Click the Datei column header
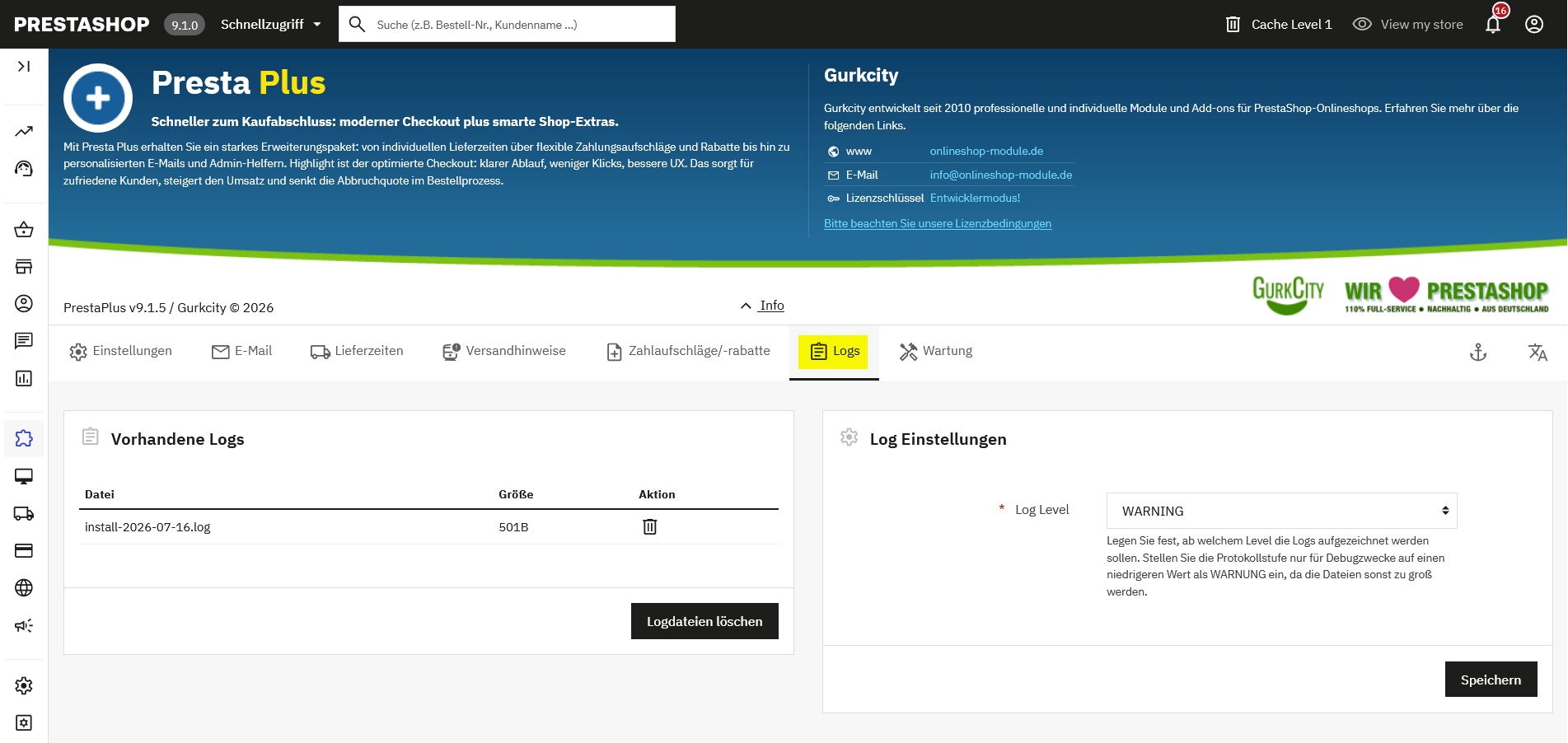 click(100, 494)
